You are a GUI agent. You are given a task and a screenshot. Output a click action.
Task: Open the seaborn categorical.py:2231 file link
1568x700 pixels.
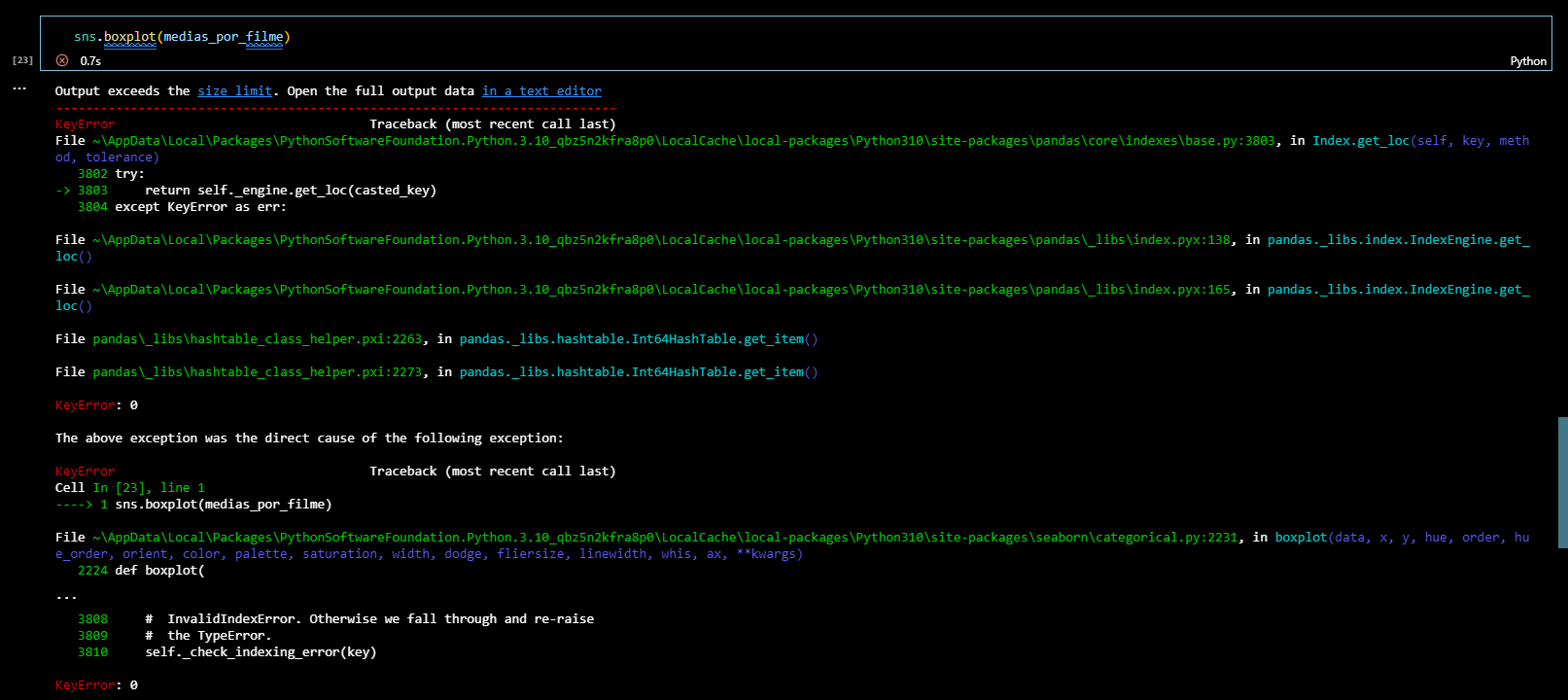665,537
